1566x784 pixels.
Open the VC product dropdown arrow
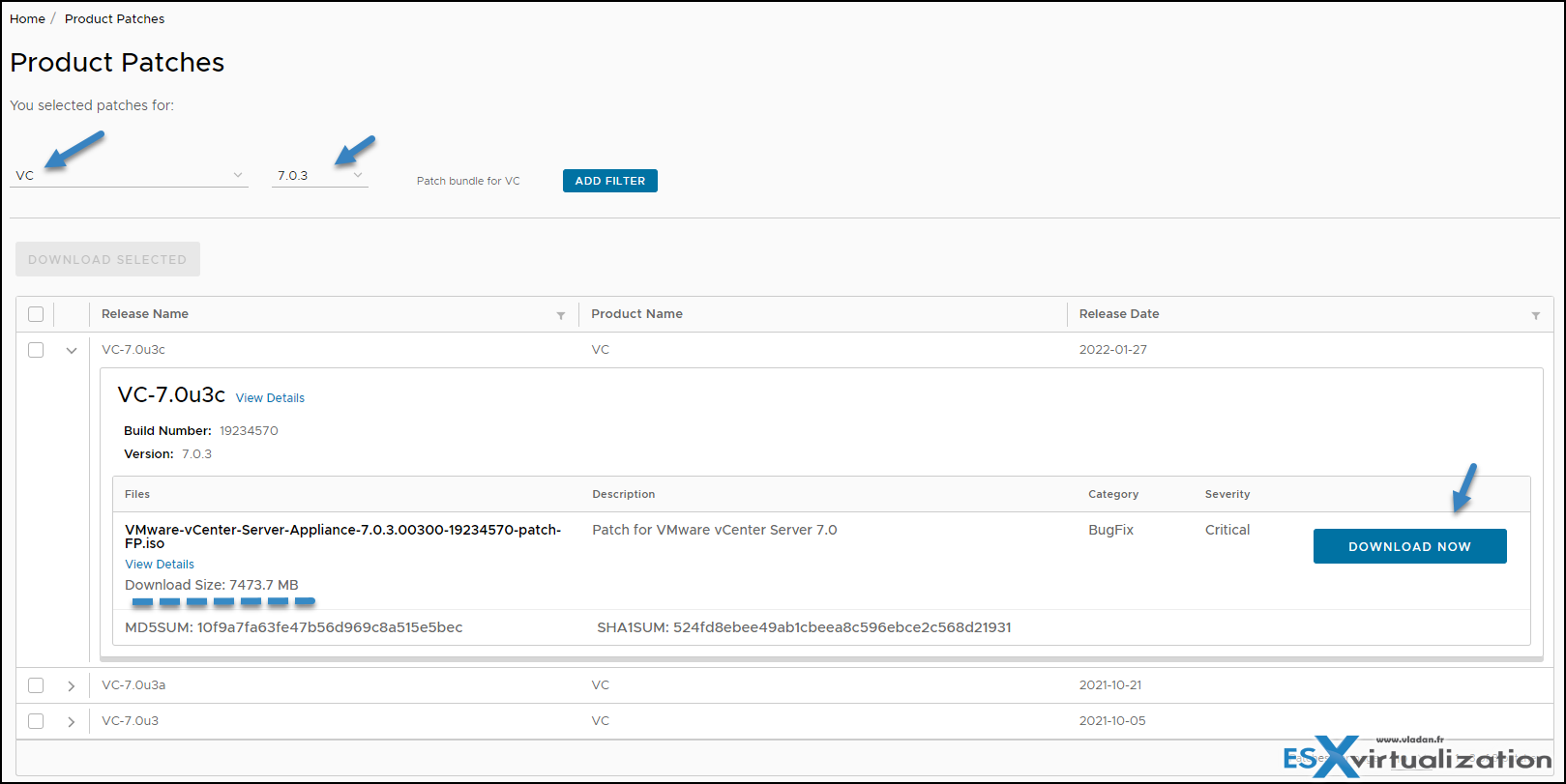pyautogui.click(x=238, y=175)
